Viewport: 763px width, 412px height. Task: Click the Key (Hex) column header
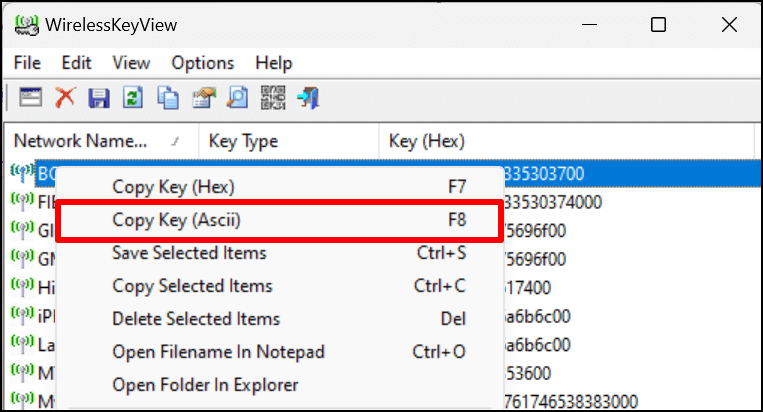click(x=427, y=141)
